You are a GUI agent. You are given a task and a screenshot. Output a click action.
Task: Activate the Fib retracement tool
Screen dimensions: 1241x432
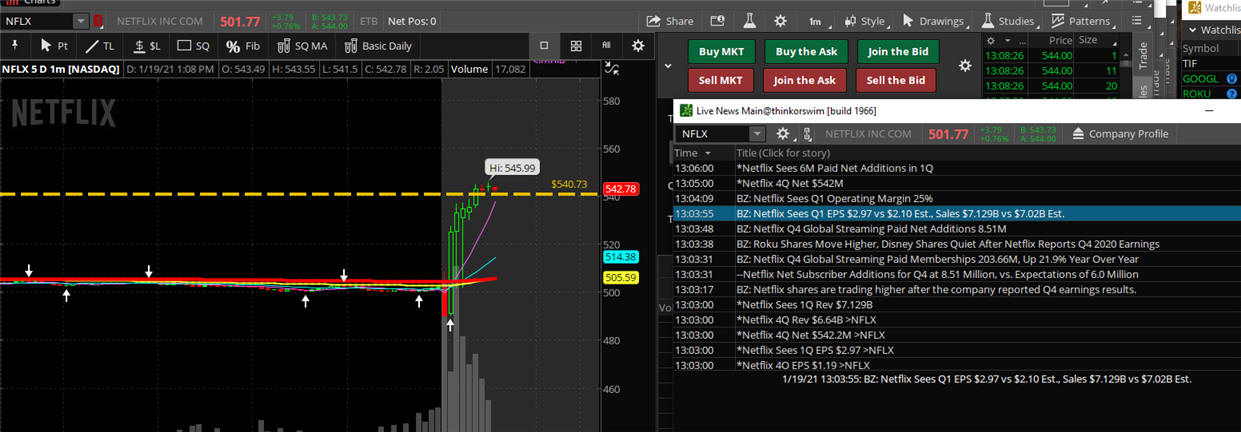[x=242, y=45]
